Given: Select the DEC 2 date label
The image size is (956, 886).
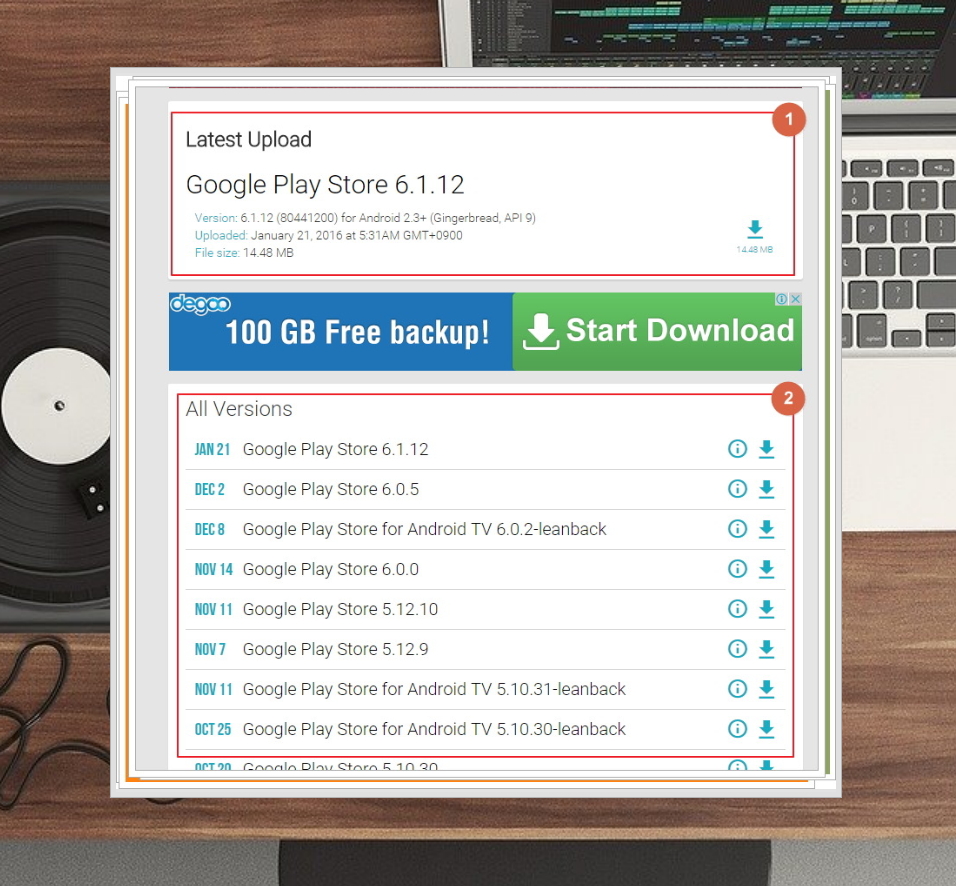Looking at the screenshot, I should 210,489.
